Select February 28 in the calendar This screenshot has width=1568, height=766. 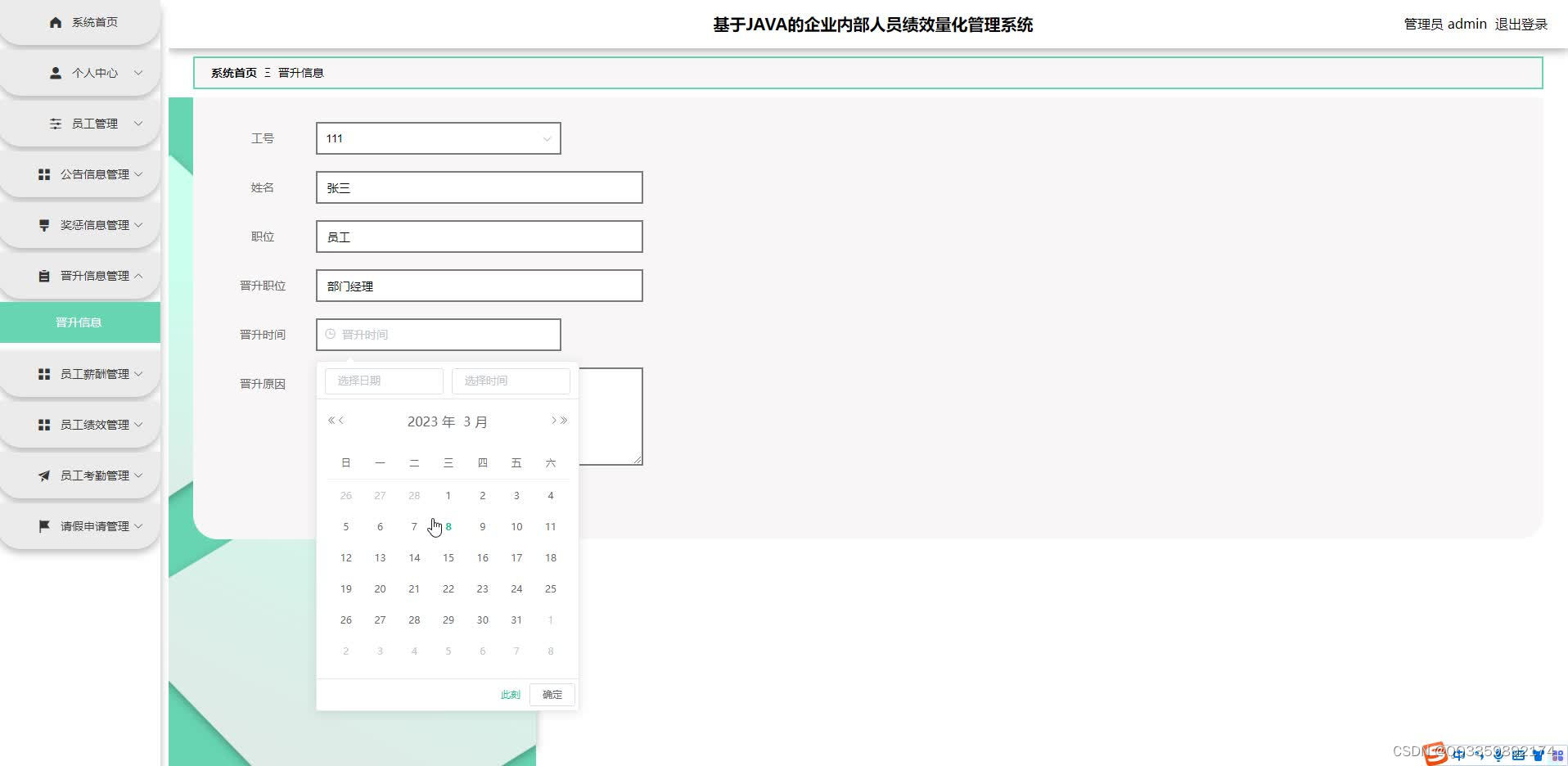(414, 496)
